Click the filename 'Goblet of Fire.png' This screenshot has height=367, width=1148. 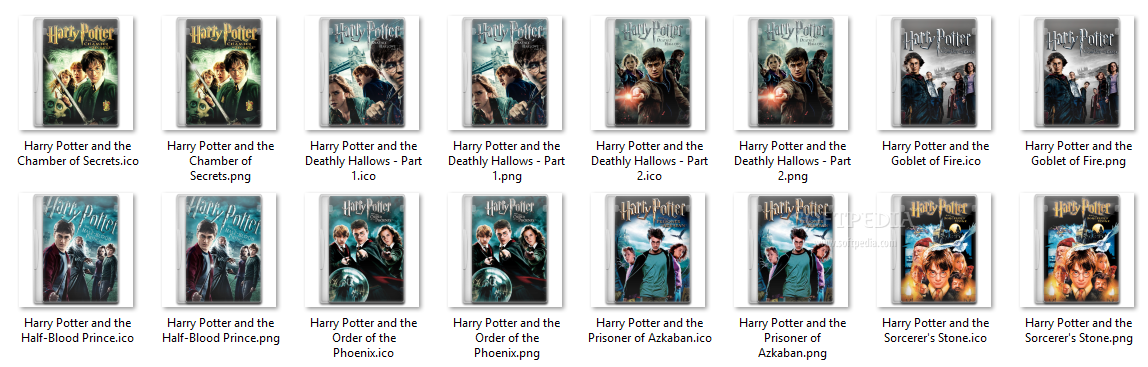click(1079, 153)
